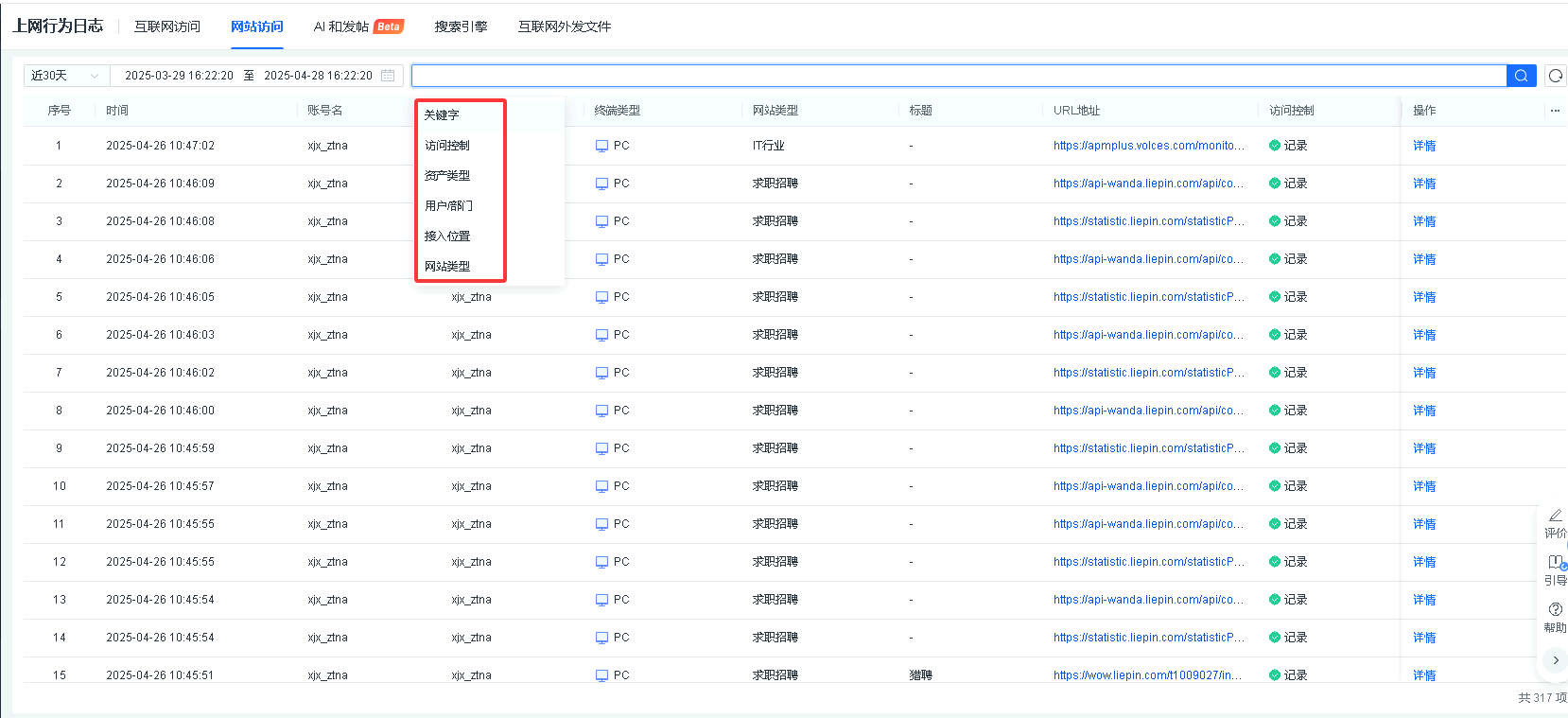Pick 用户/部门 in filter list
The image size is (1568, 718).
448,206
